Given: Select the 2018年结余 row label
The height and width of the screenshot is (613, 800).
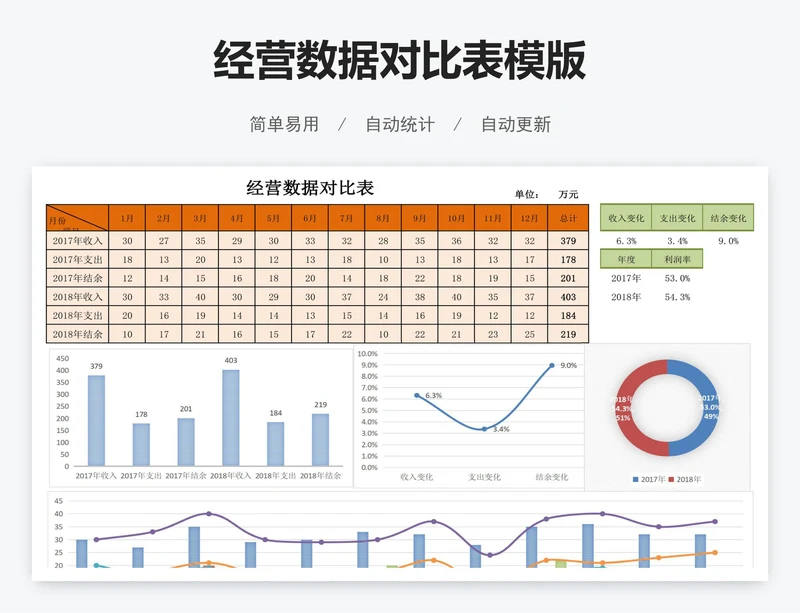Looking at the screenshot, I should tap(78, 334).
